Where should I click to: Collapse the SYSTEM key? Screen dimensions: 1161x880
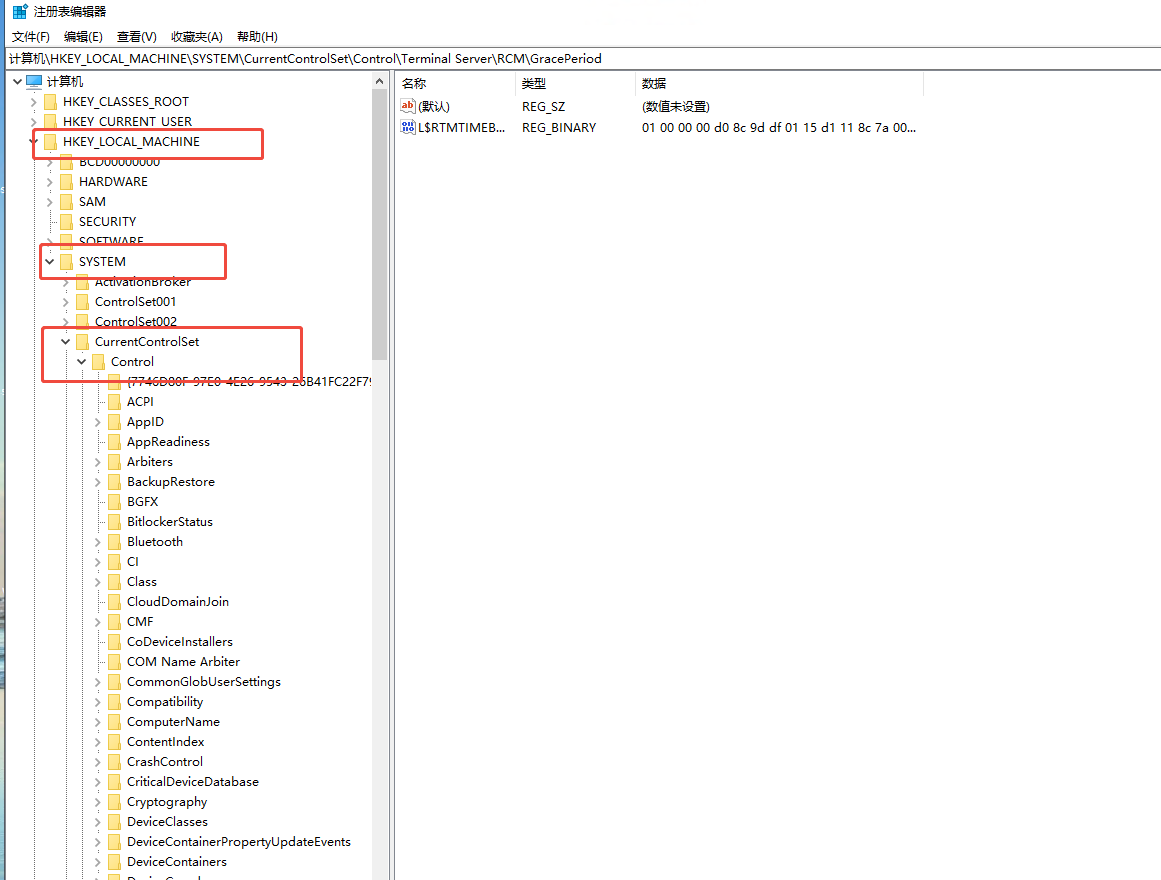coord(50,261)
